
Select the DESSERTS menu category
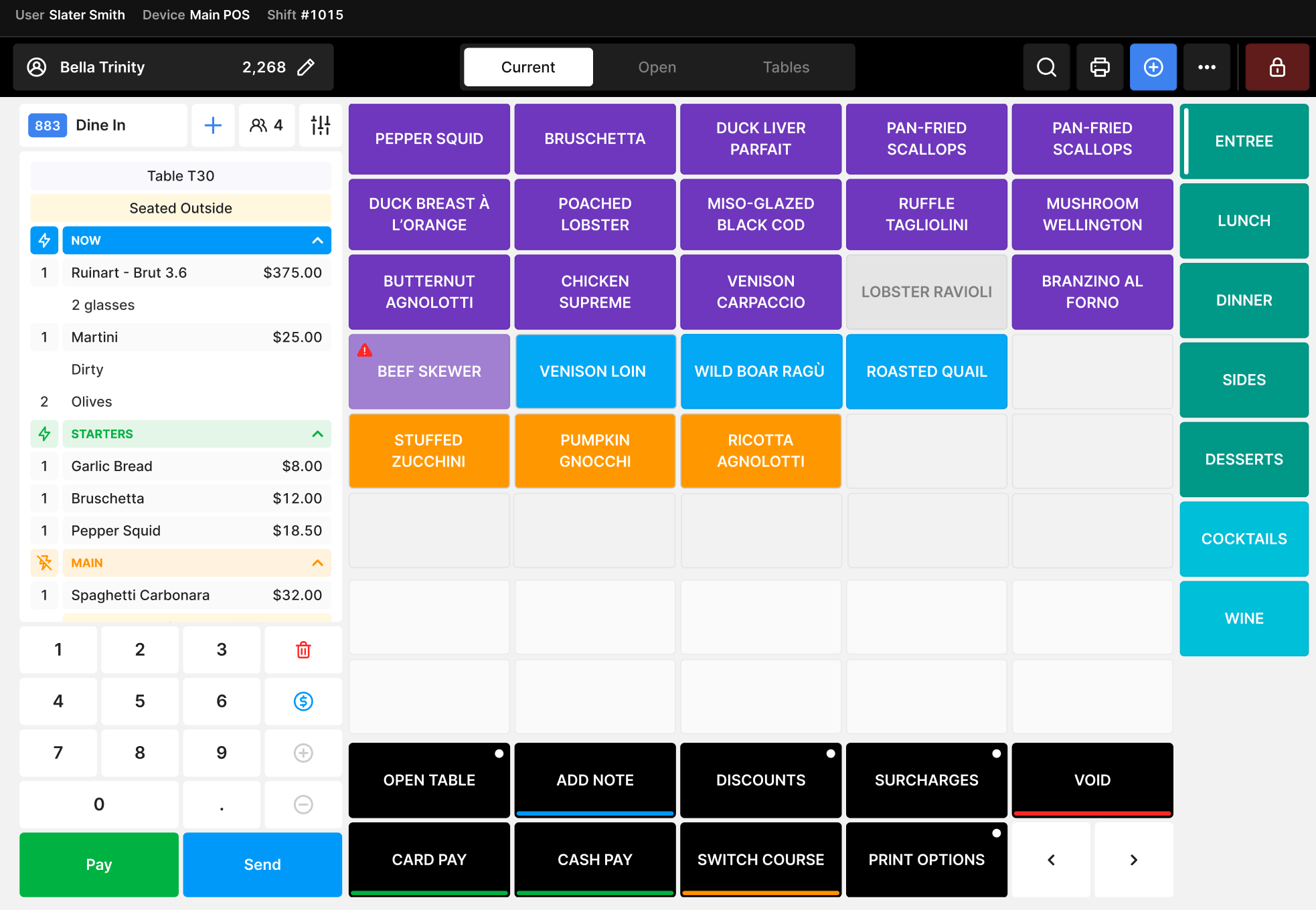[x=1244, y=460]
